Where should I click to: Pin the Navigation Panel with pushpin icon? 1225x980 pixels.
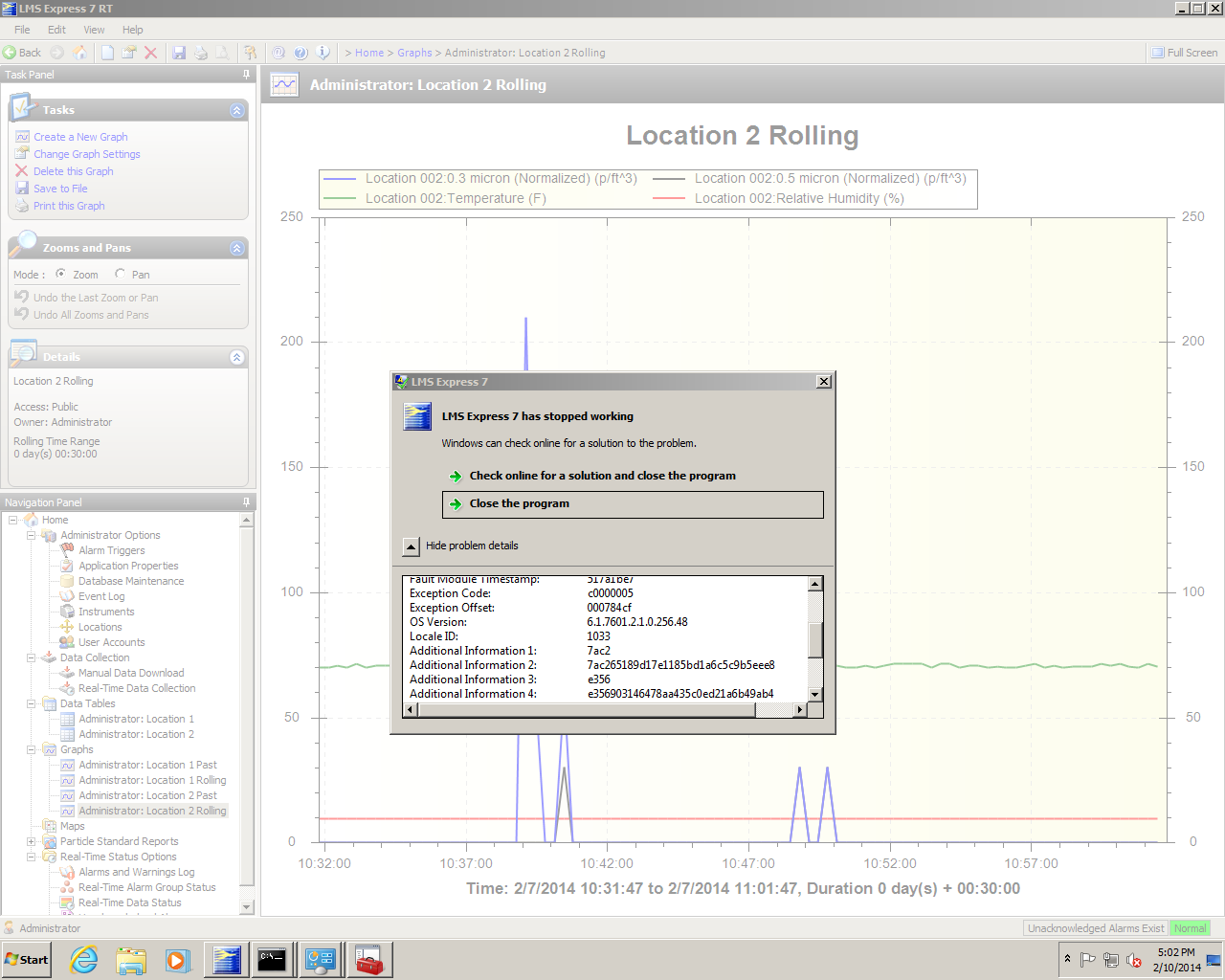(246, 502)
